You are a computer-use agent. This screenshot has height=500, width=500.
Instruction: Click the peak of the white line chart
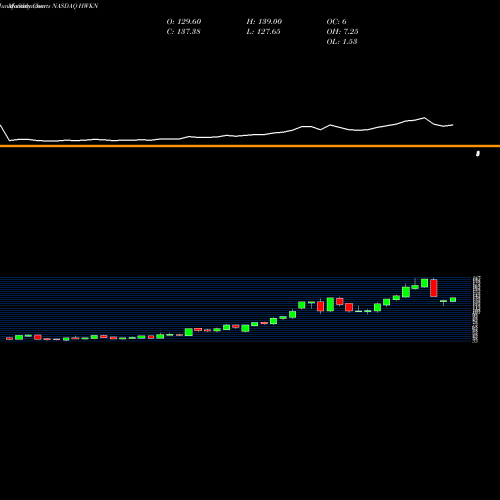[424, 118]
